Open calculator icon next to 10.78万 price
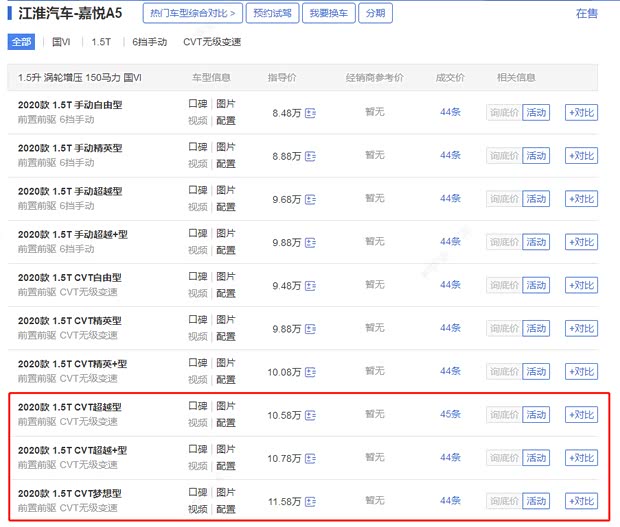This screenshot has width=620, height=527. (310, 457)
